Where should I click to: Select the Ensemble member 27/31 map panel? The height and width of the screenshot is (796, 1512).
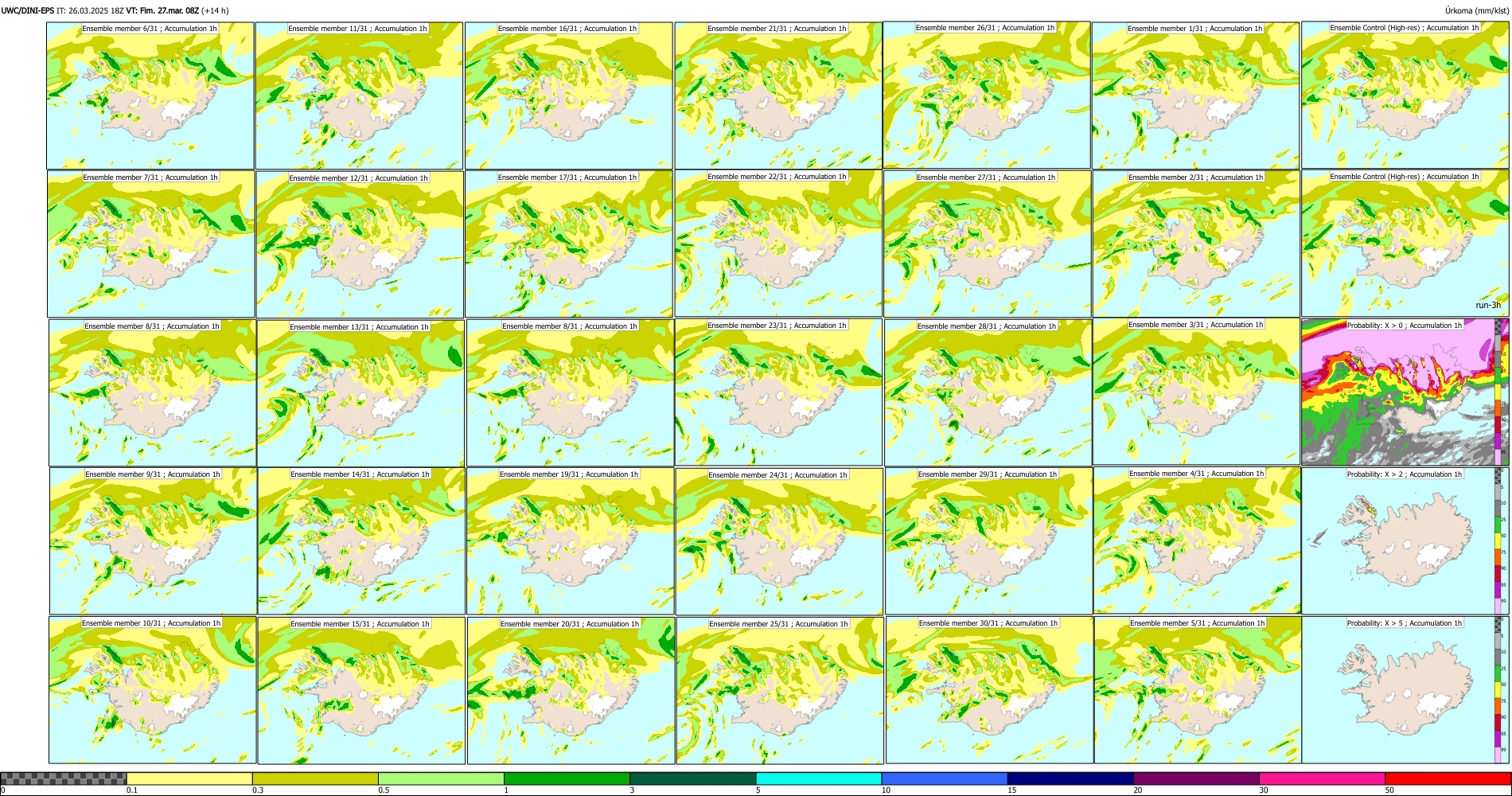point(987,244)
